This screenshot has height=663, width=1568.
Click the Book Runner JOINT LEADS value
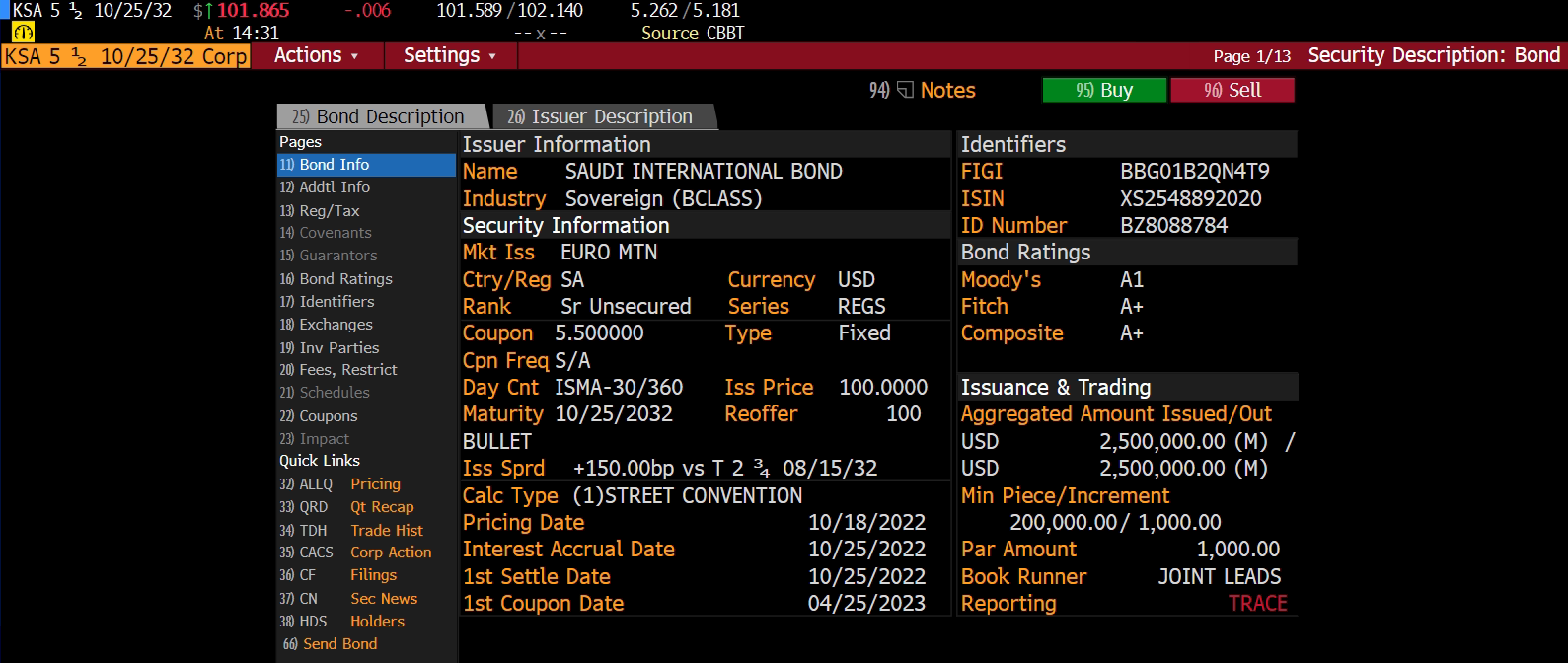pos(1220,577)
